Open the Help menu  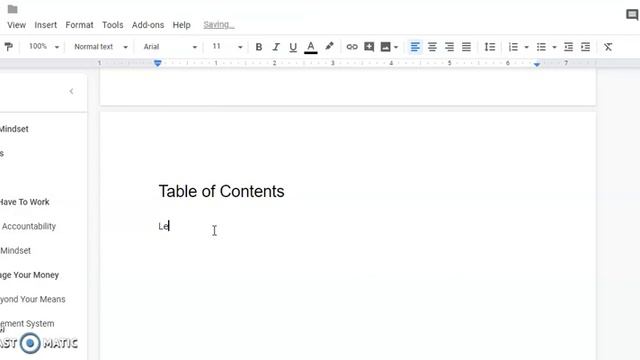(x=181, y=25)
